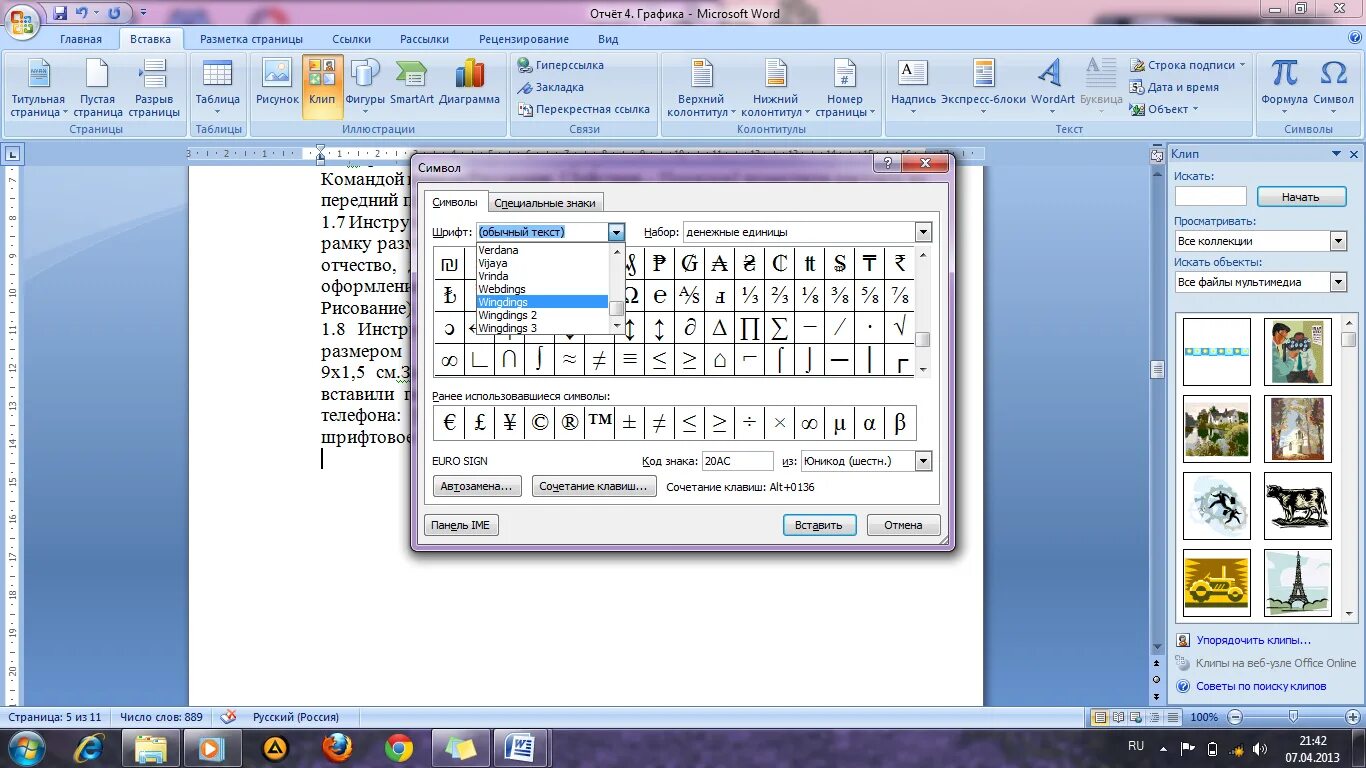Click the Сочетание клавиш button
Screen dimensions: 1366x768
click(594, 486)
